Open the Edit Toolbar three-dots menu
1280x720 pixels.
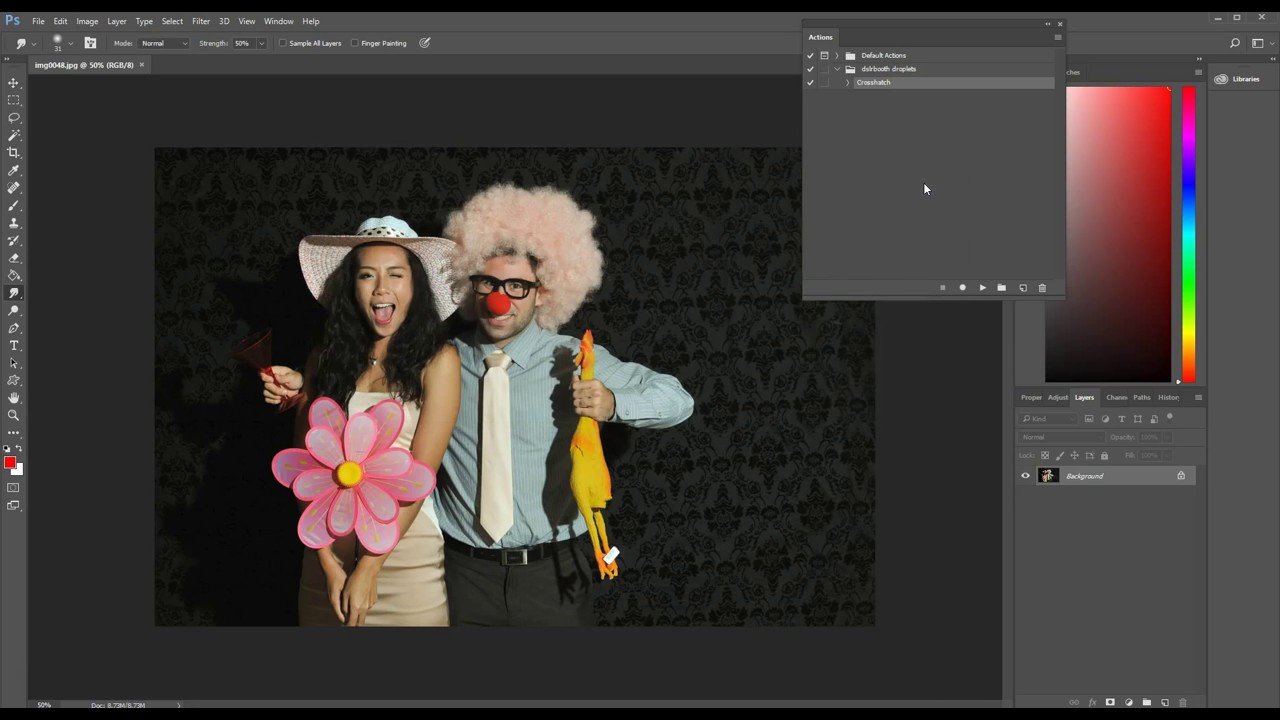coord(14,433)
